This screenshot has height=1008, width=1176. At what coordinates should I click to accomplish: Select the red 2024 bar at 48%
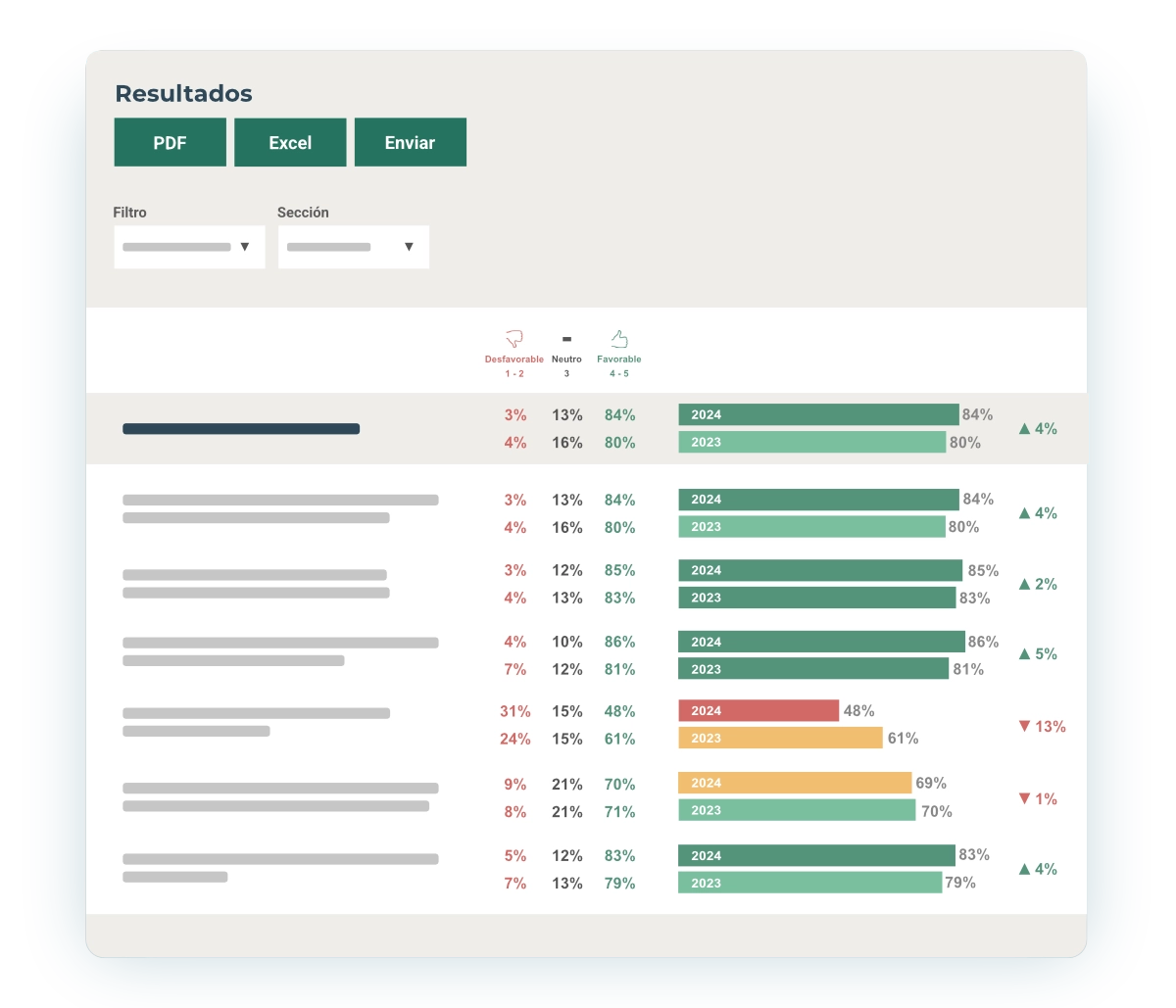point(758,711)
